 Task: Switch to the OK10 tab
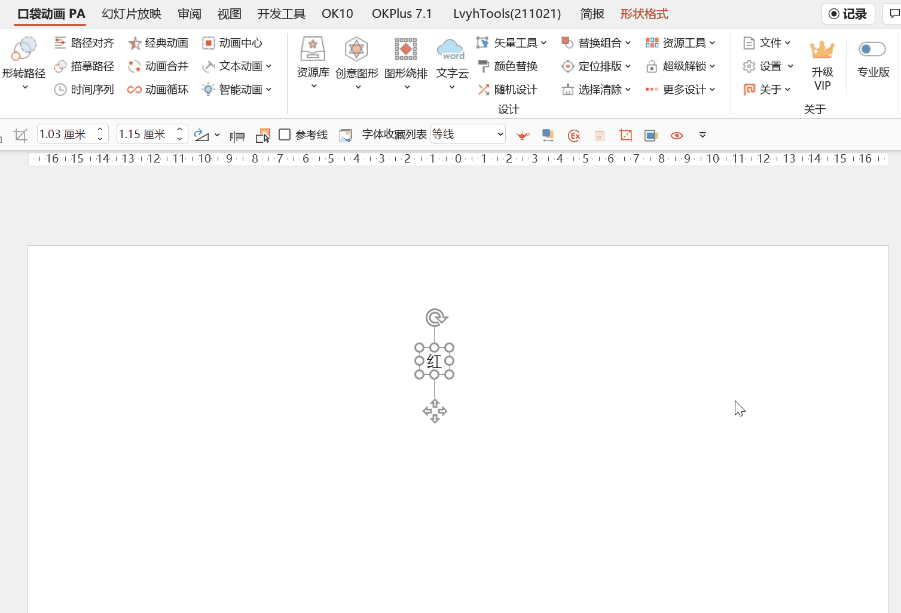[x=337, y=14]
